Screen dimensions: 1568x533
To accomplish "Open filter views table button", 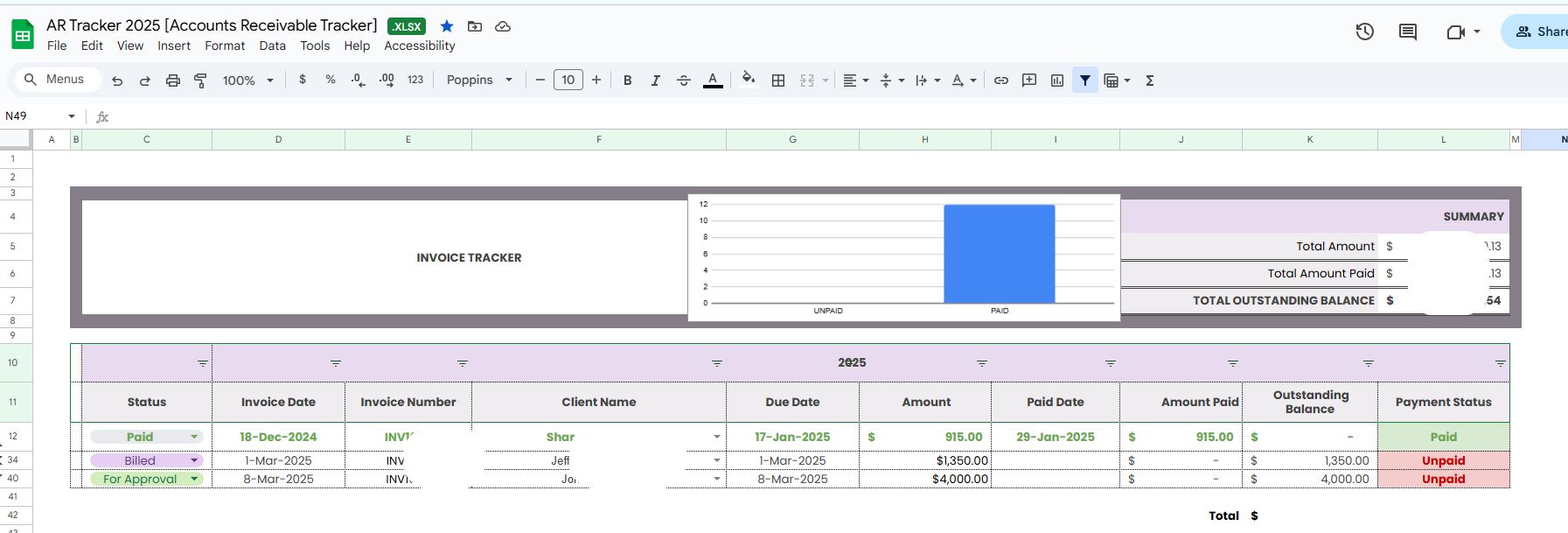I will pos(1117,81).
